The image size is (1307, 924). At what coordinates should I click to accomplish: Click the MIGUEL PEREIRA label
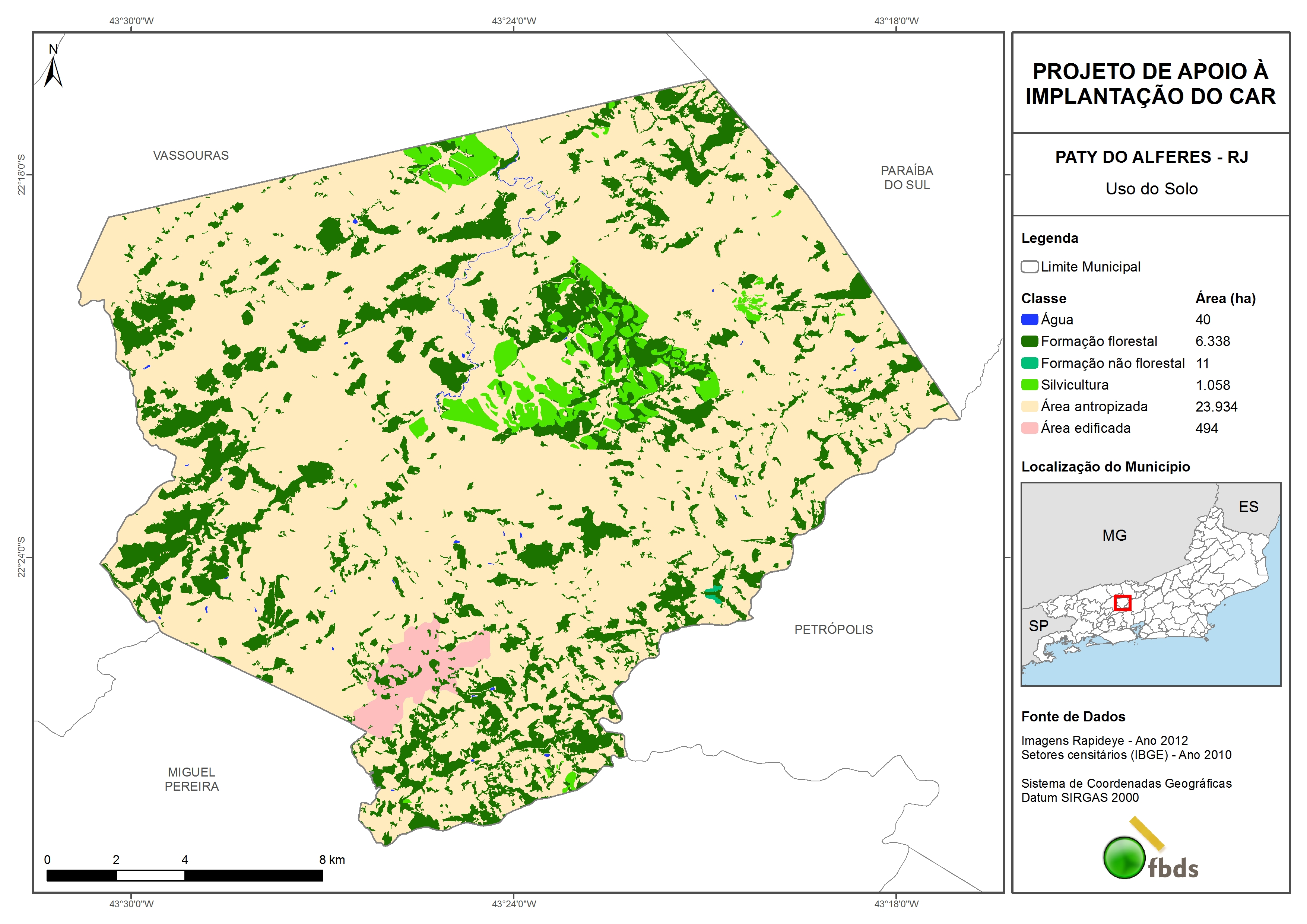192,779
